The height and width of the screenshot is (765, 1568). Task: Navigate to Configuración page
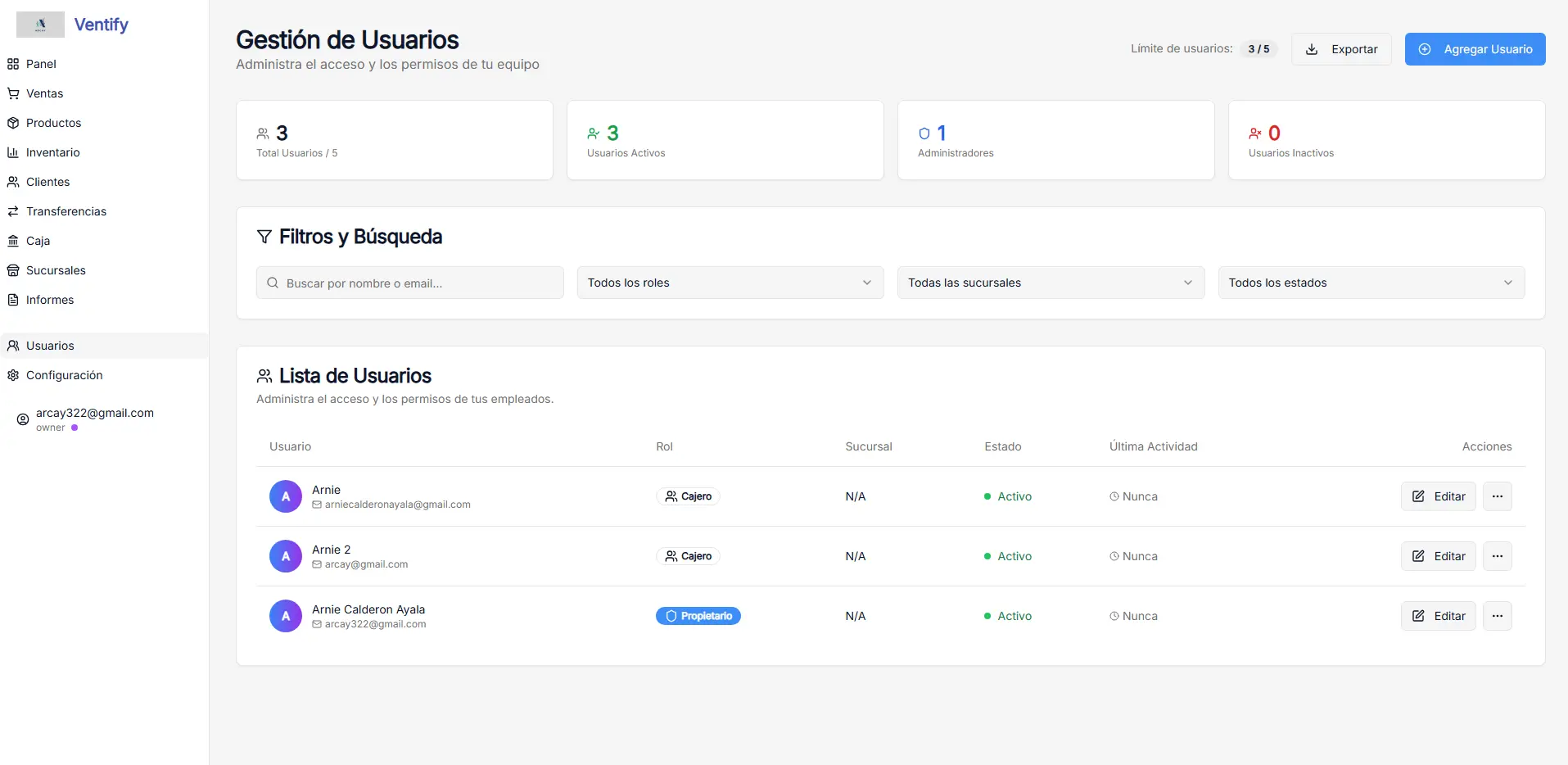tap(64, 375)
